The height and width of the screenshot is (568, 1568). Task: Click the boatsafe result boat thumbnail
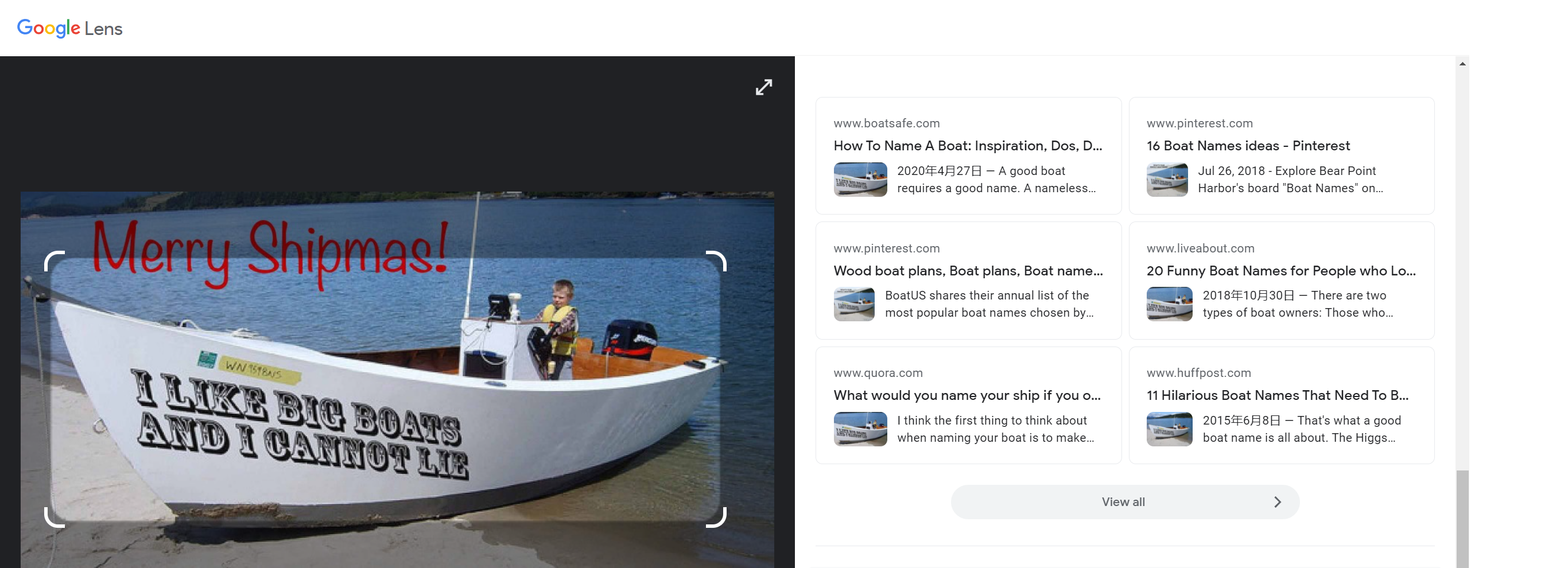(x=860, y=180)
